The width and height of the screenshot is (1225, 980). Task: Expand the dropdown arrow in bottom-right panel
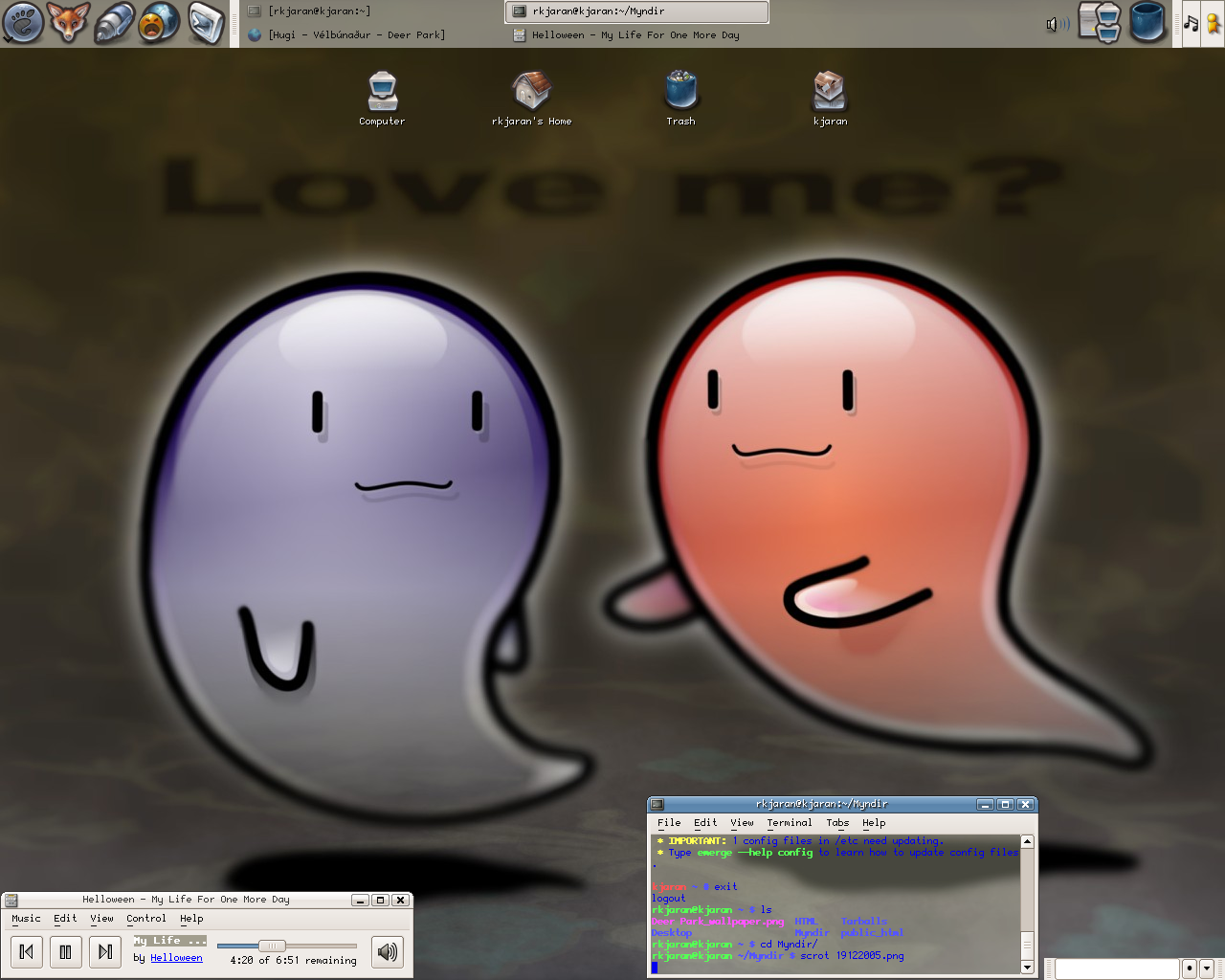pos(1206,969)
